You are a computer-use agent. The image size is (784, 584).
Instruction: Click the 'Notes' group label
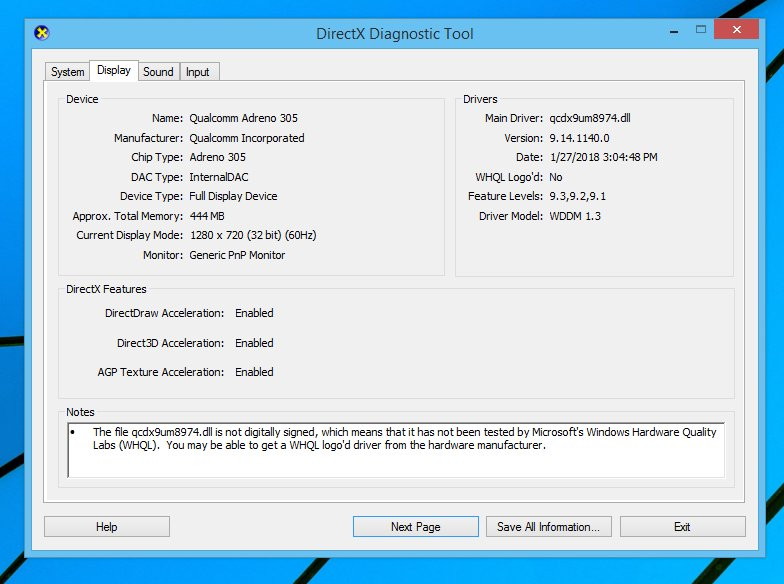coord(80,412)
